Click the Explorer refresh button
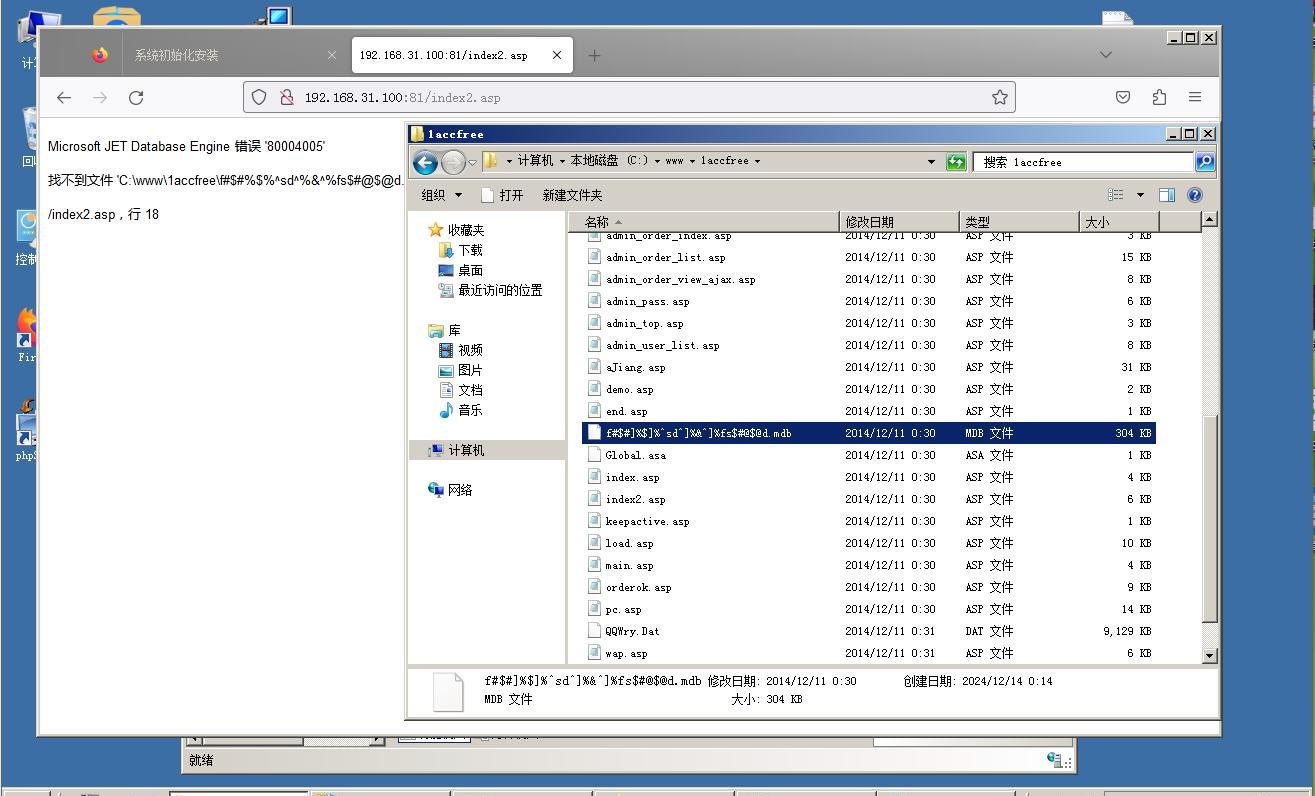 pyautogui.click(x=956, y=162)
